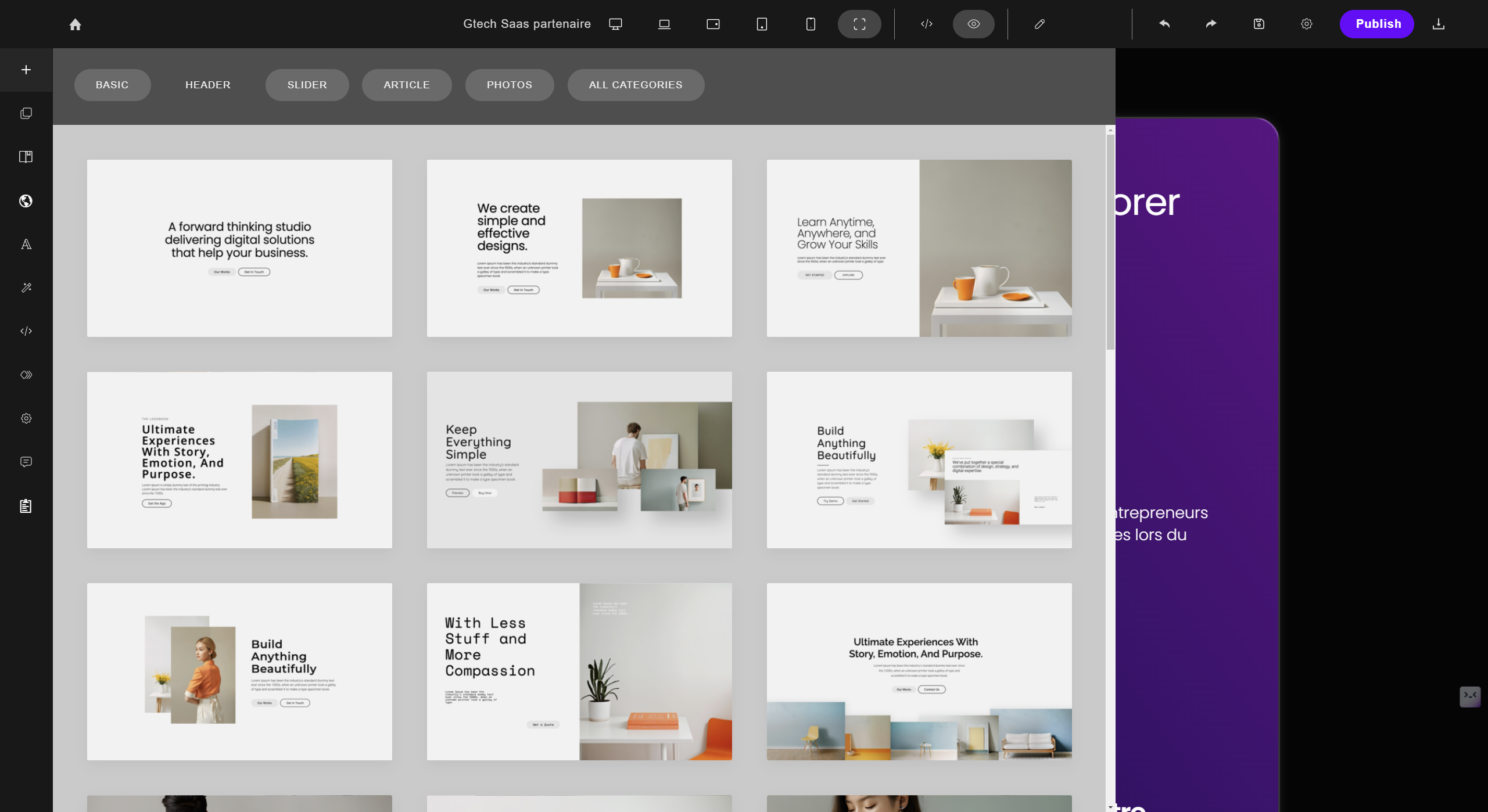Click the download icon beside Publish
This screenshot has height=812, width=1488.
coord(1439,24)
